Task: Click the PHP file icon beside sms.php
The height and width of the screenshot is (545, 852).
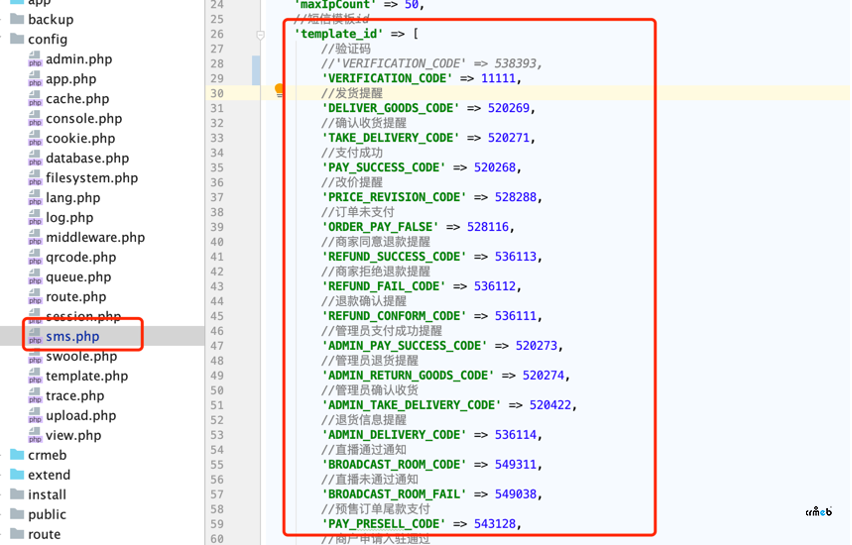Action: (35, 337)
